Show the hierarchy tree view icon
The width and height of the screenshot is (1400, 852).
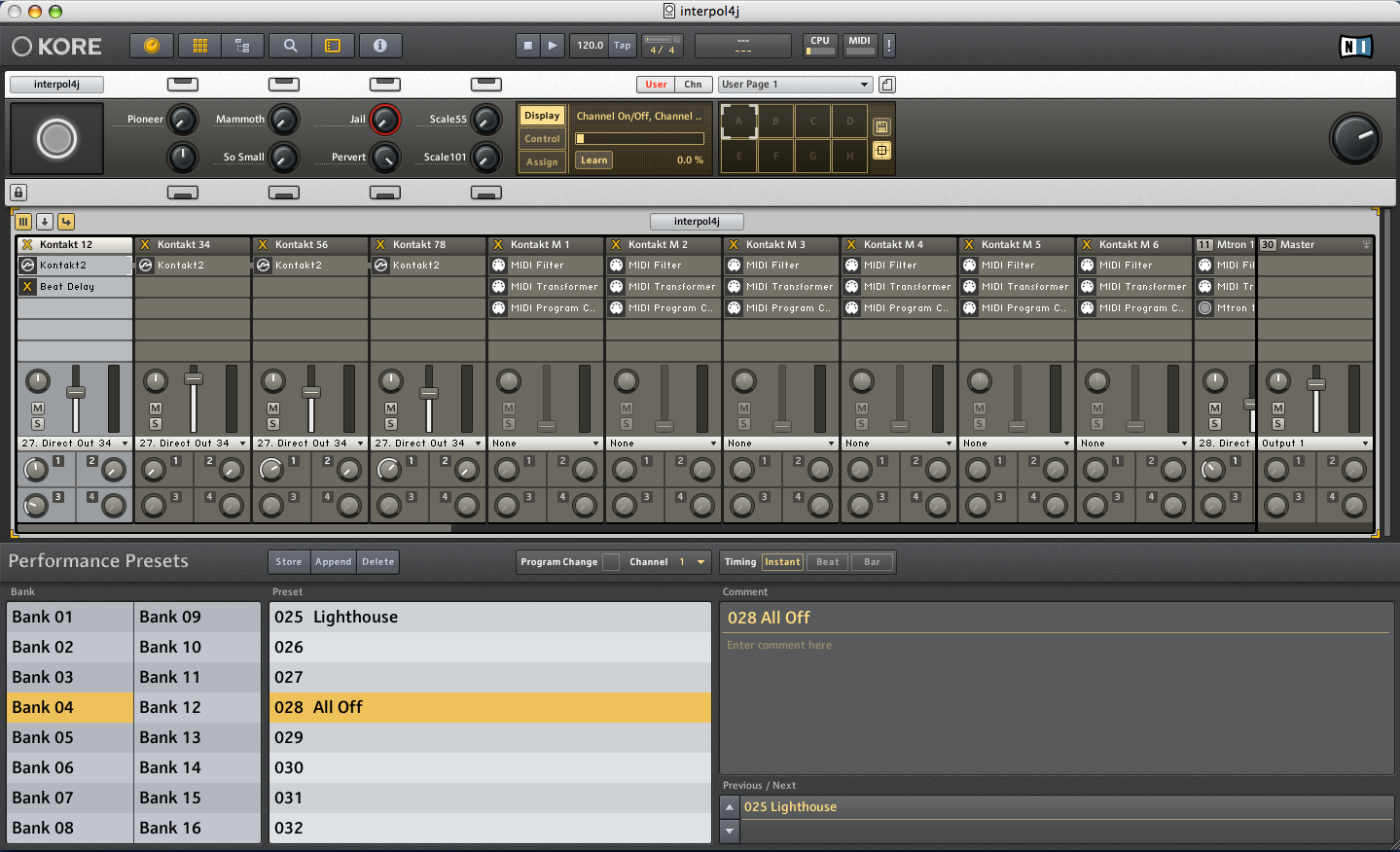[242, 46]
